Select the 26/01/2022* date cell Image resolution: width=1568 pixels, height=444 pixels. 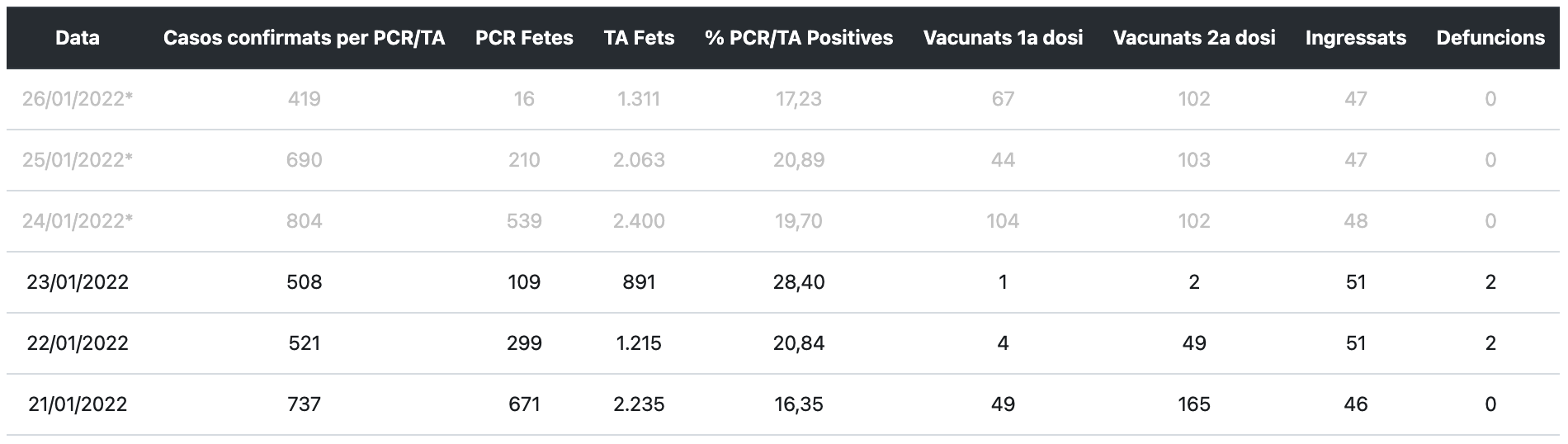point(78,99)
